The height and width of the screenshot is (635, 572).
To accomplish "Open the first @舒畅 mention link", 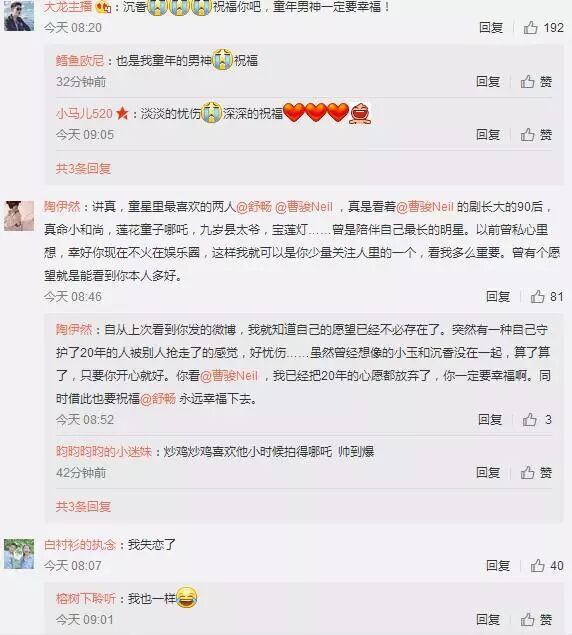I will pos(253,207).
